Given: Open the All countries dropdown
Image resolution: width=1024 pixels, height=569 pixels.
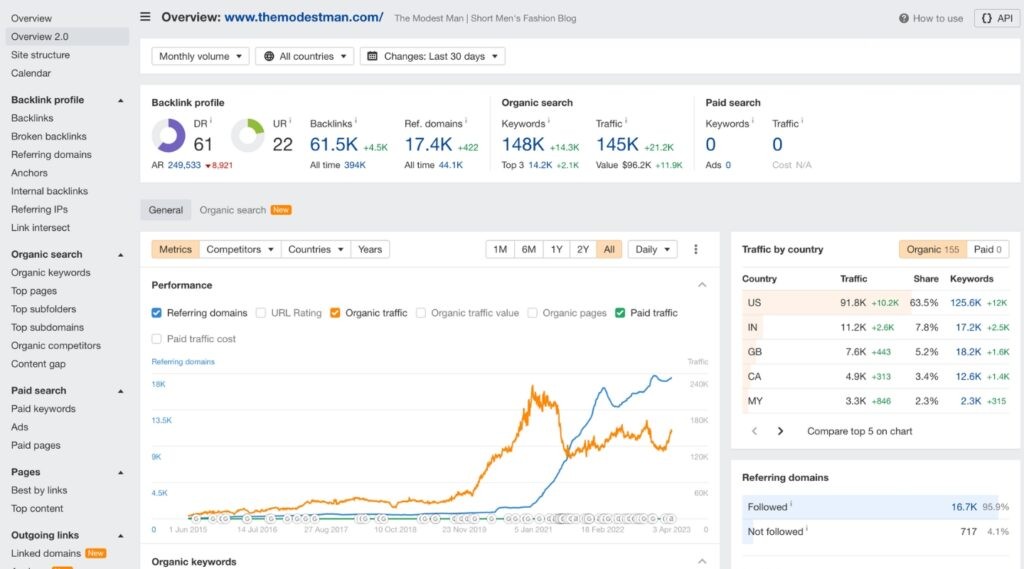Looking at the screenshot, I should (x=304, y=57).
